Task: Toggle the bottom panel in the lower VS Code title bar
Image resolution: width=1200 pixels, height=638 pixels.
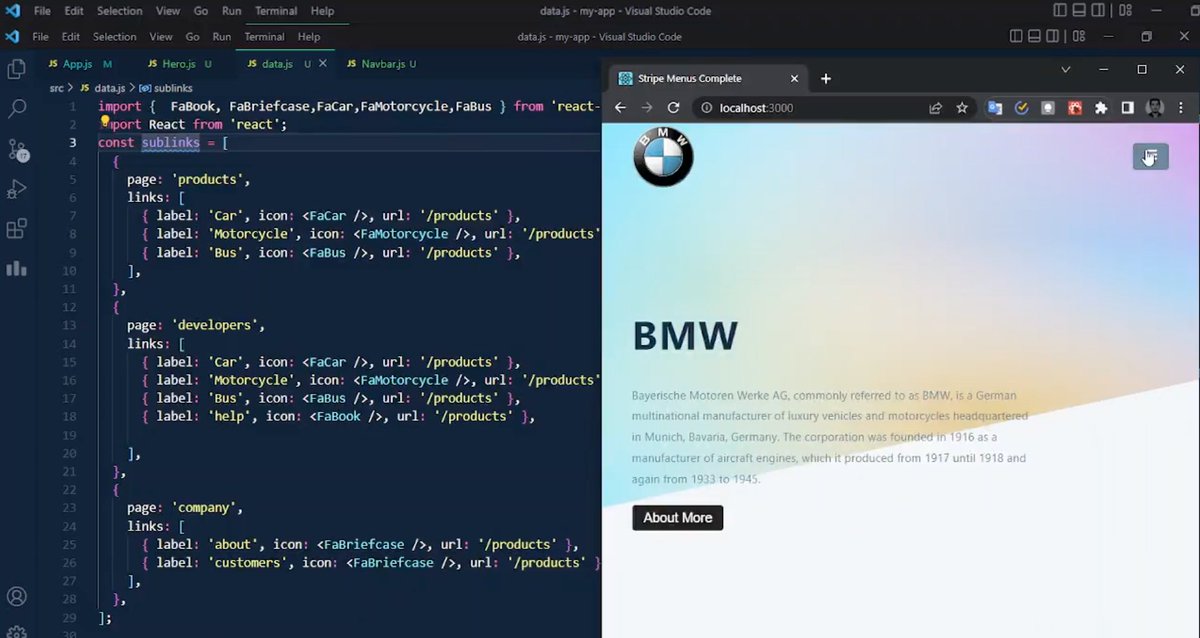Action: [1035, 37]
